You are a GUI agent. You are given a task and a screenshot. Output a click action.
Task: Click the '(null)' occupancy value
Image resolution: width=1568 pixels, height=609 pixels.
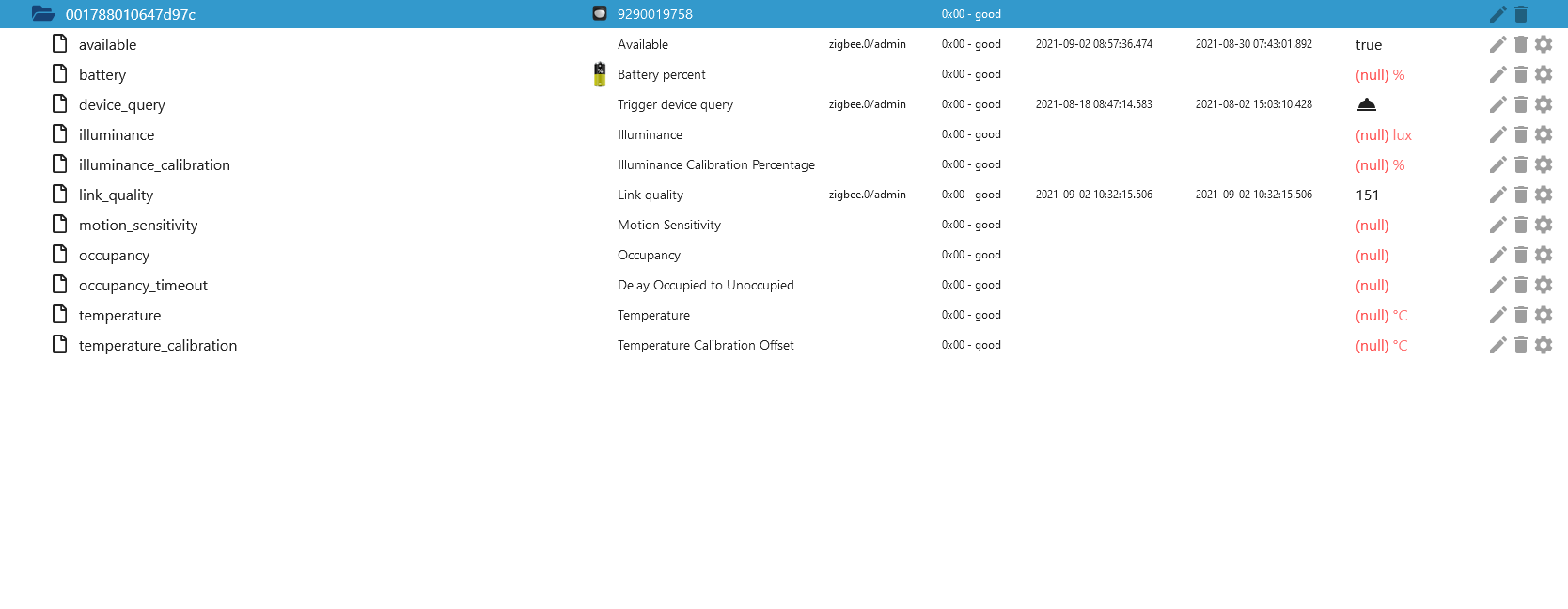click(x=1372, y=256)
